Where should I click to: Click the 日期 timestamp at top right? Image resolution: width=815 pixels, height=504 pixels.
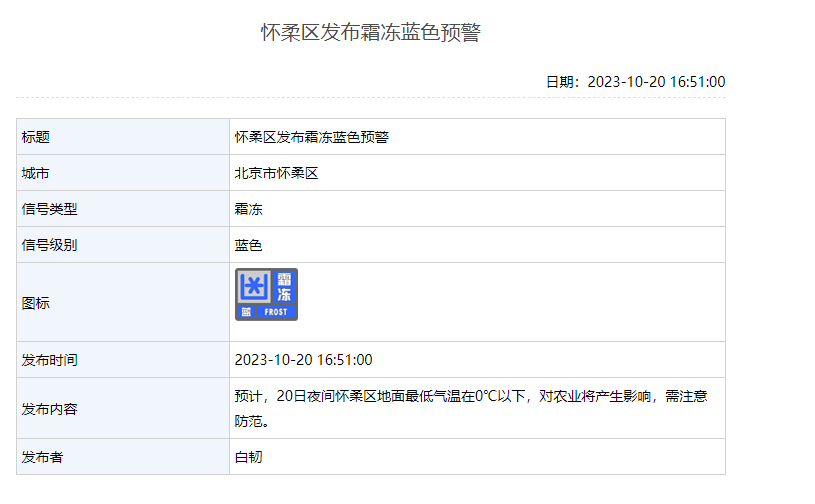635,82
